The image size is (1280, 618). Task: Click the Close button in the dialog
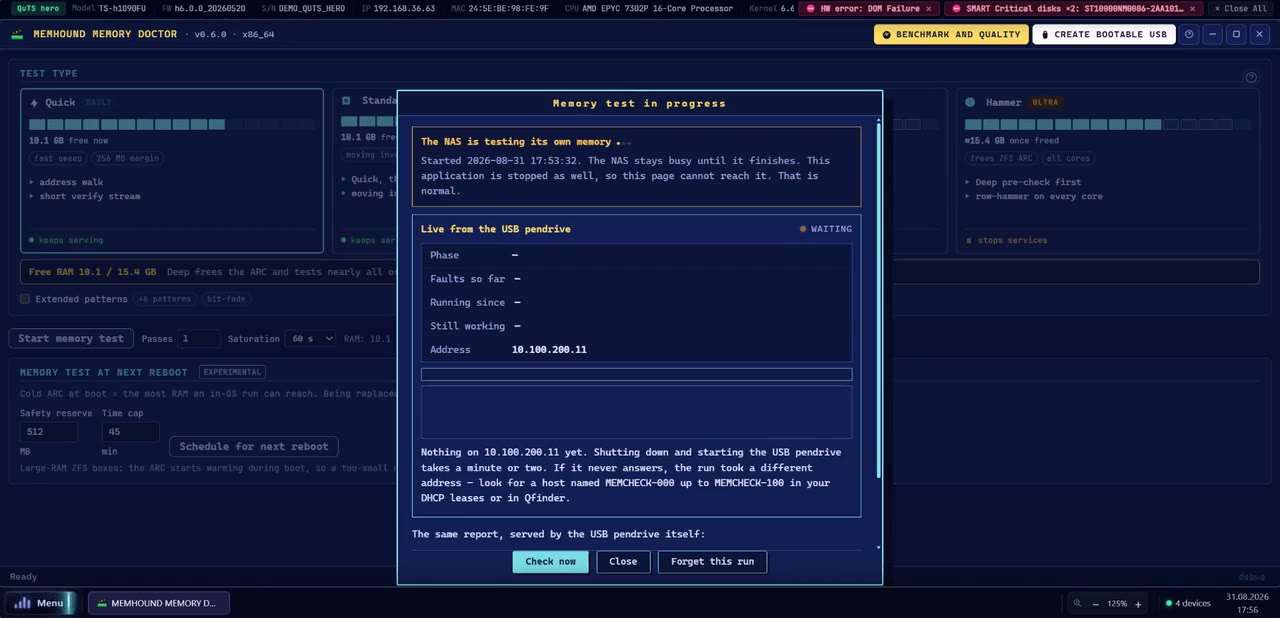click(x=623, y=561)
